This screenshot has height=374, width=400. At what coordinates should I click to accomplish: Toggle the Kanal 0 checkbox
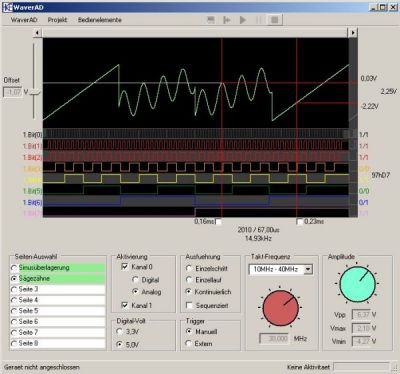(125, 267)
